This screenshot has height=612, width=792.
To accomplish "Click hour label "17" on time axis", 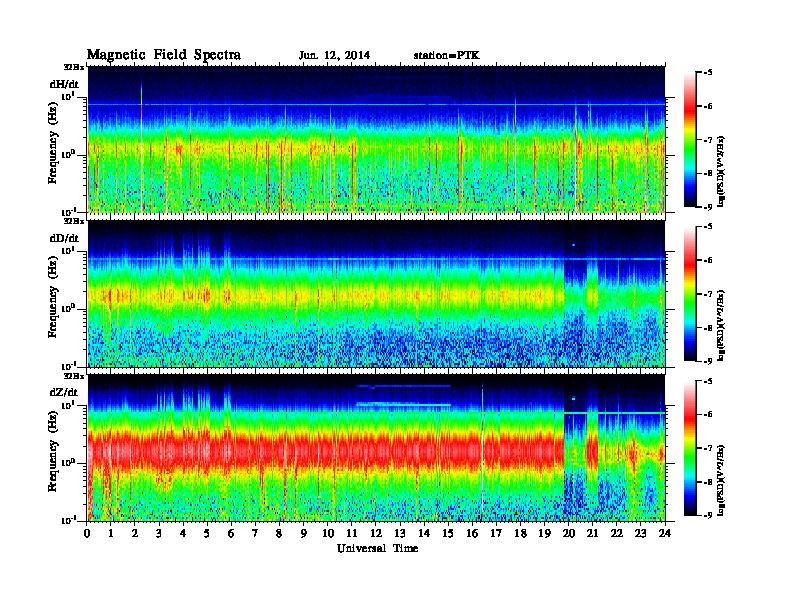I will click(x=497, y=533).
